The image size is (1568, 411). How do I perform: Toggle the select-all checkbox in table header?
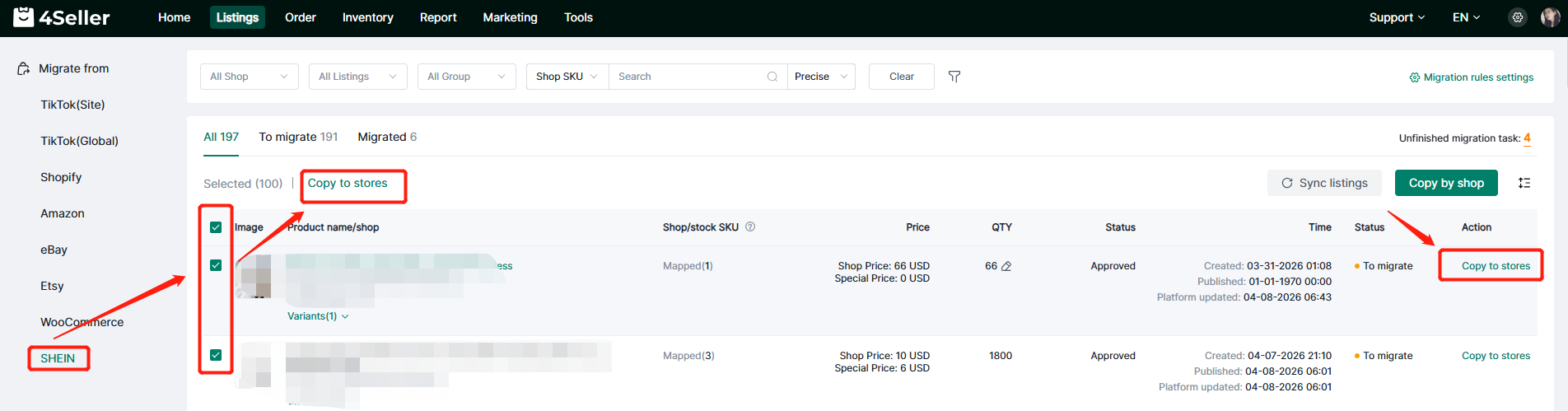pyautogui.click(x=216, y=227)
